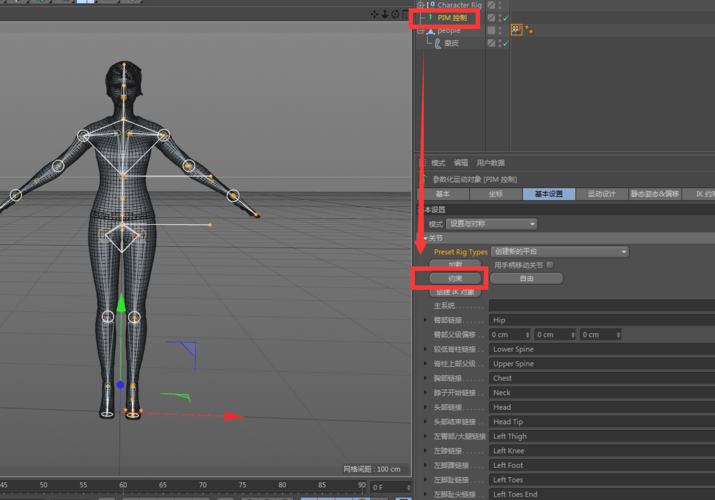Viewport: 715px width, 500px height.
Task: Toggle green checkmark for 蒙皮 object
Action: (505, 43)
